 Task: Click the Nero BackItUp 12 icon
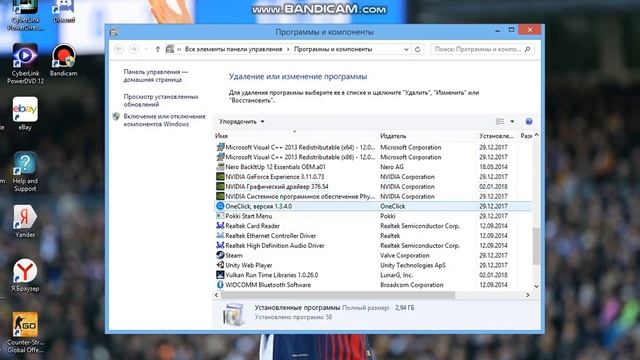220,167
